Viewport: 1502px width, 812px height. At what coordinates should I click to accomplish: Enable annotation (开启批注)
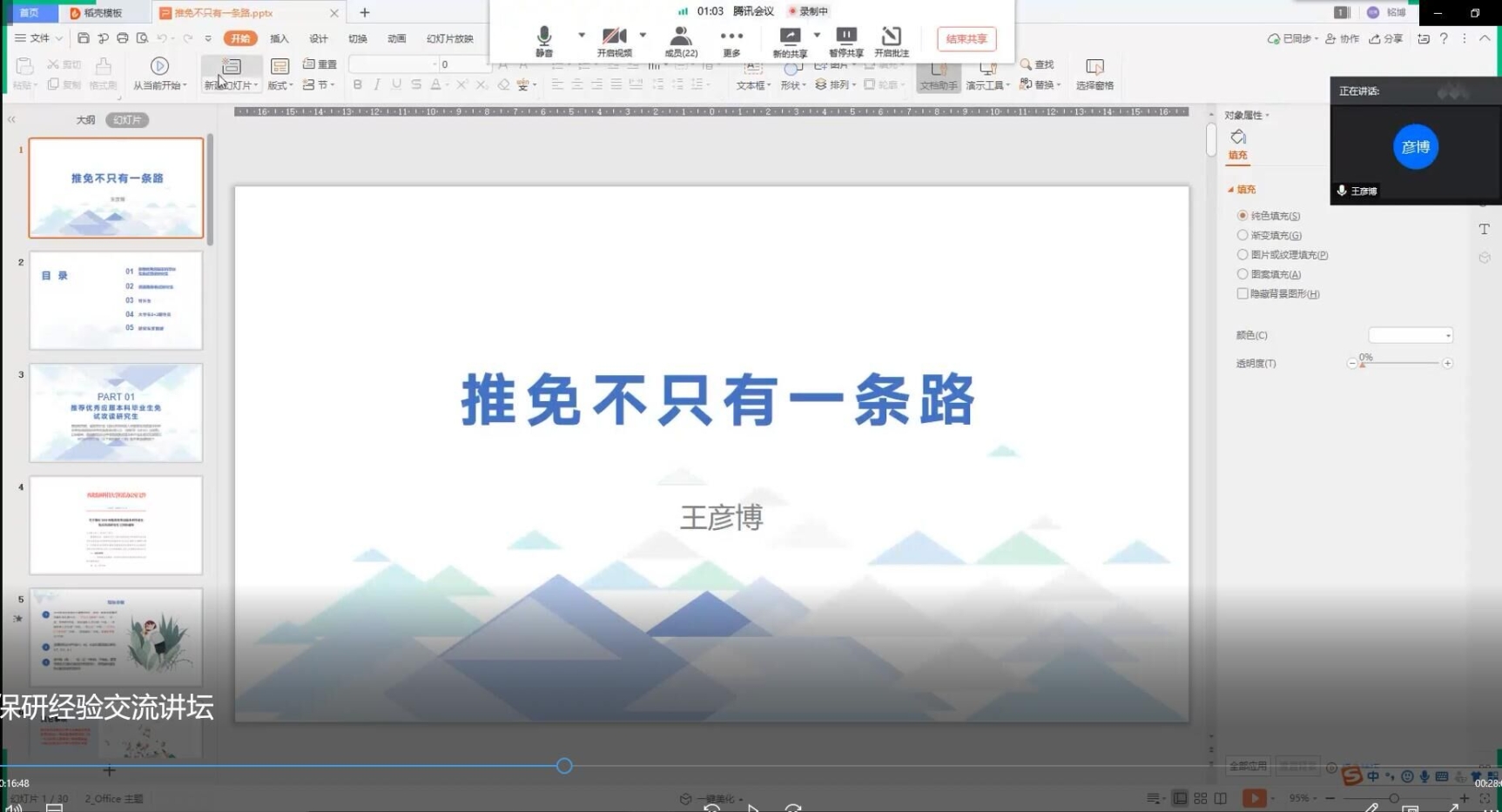click(x=891, y=41)
